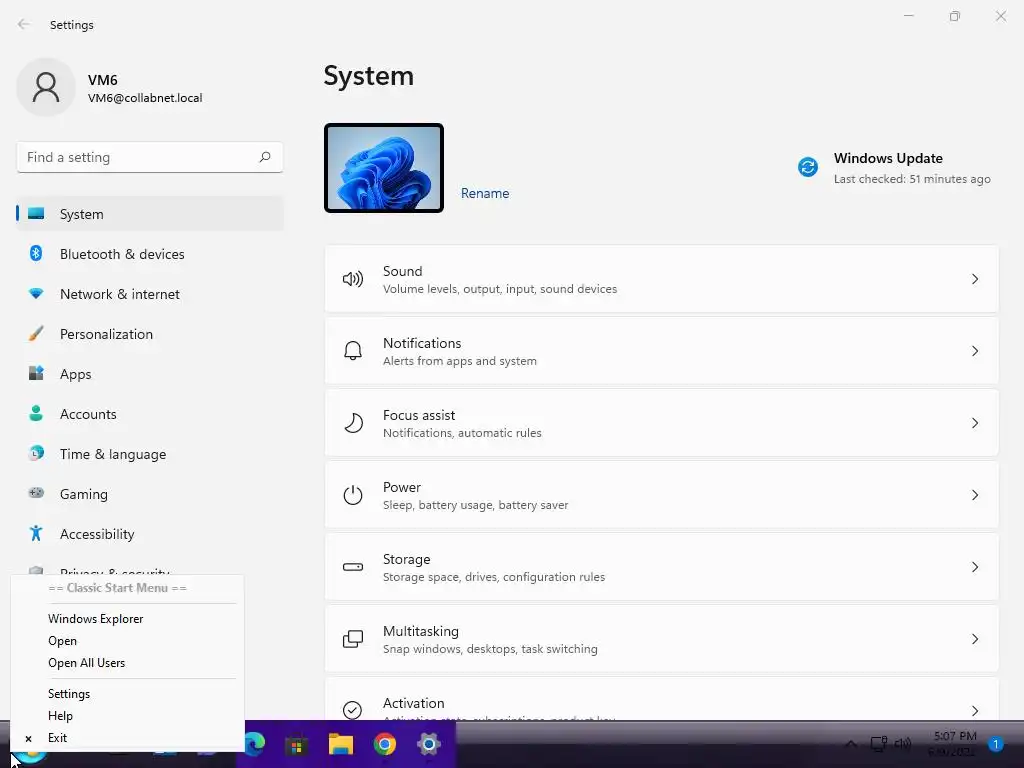This screenshot has width=1024, height=768.
Task: Click the Gaming controller icon
Action: click(x=36, y=493)
